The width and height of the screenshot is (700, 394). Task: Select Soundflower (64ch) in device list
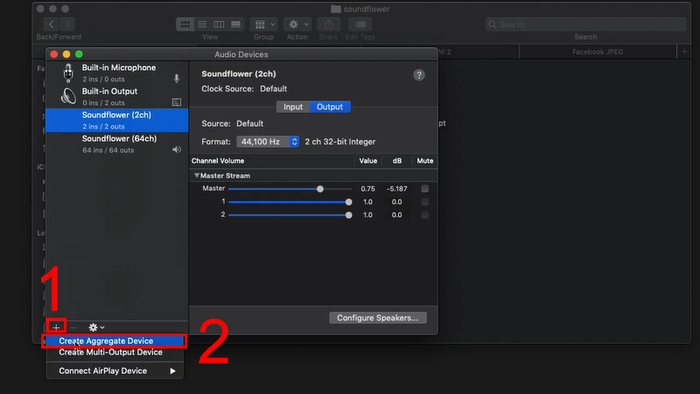tap(117, 144)
